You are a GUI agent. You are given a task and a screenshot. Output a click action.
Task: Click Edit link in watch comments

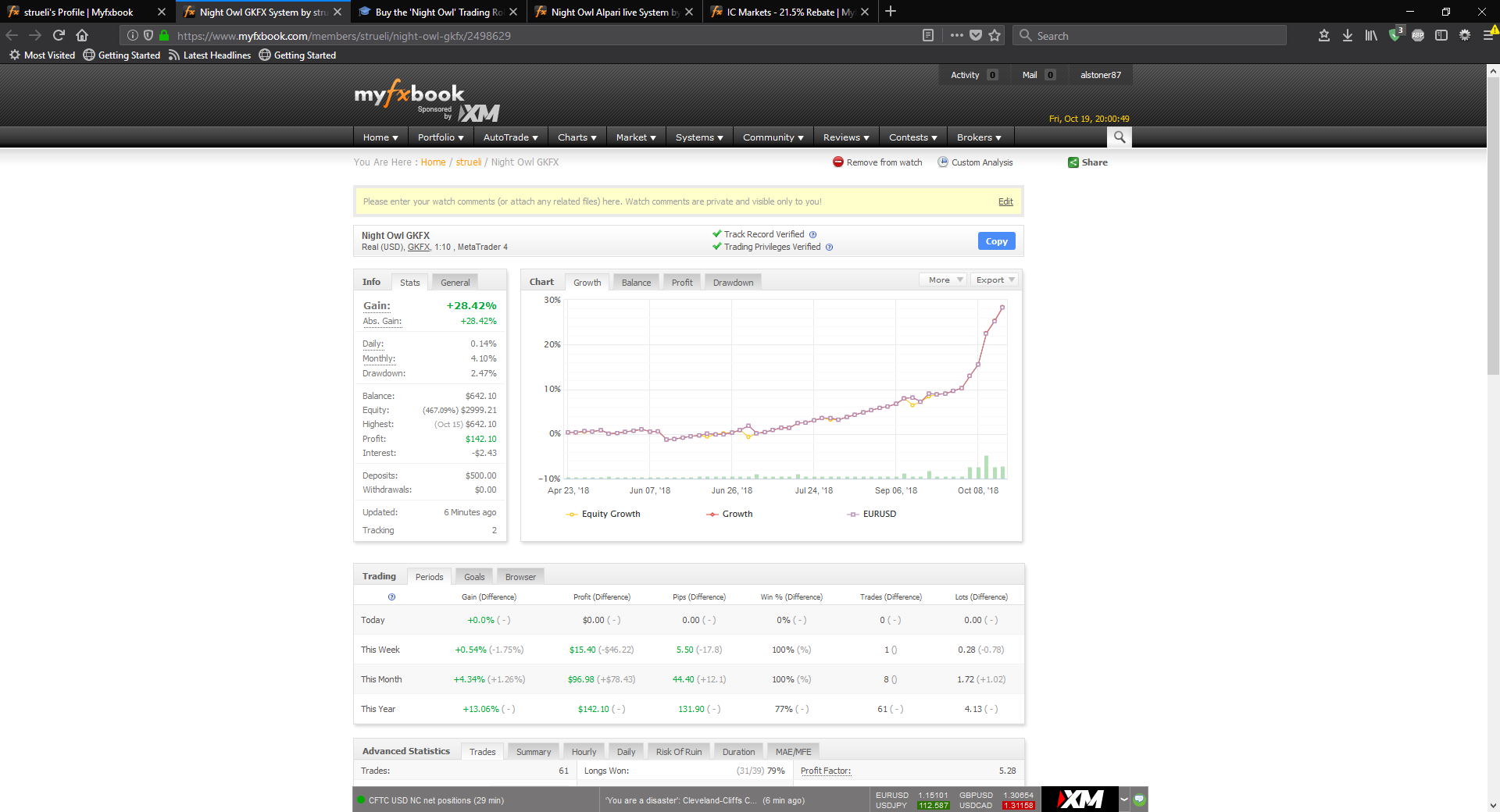click(1005, 201)
